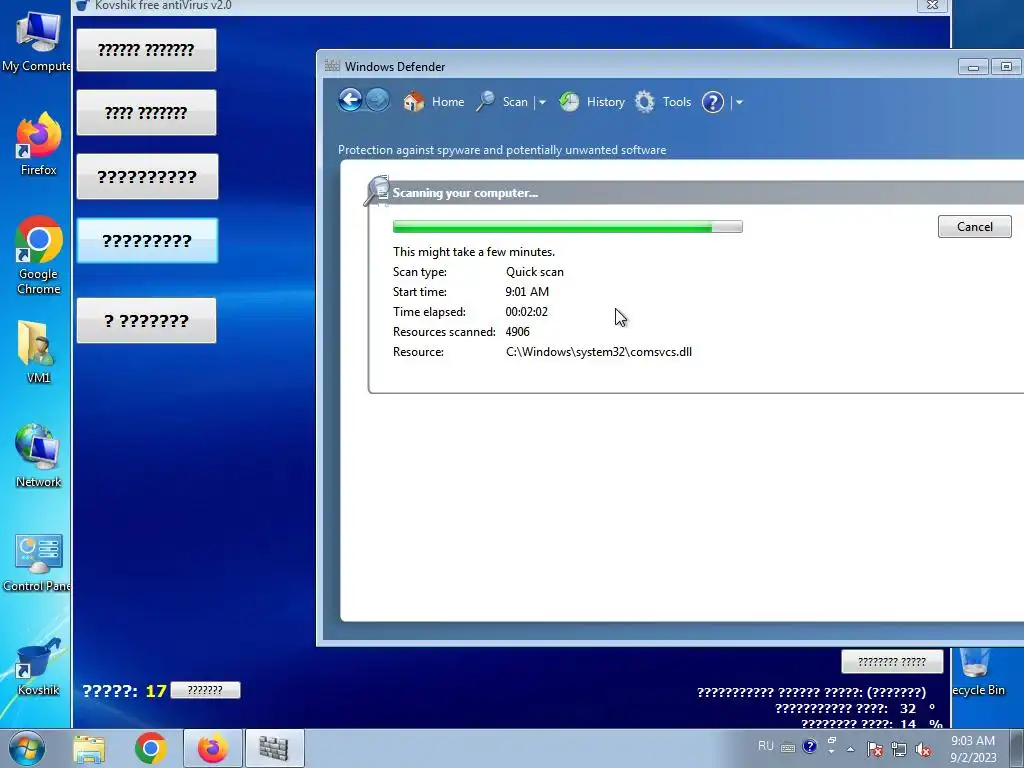Click the scan progress bar
Screen dimensions: 1024x768
[x=568, y=227]
